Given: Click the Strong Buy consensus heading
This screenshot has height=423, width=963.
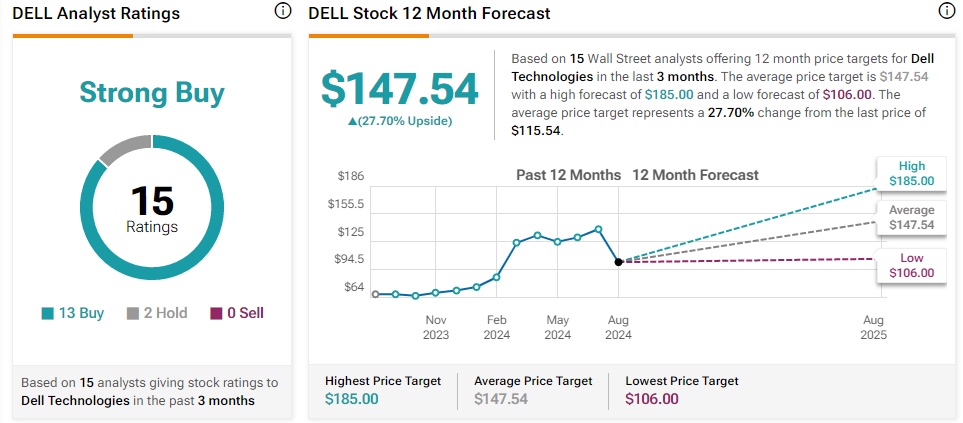Looking at the screenshot, I should click(152, 94).
